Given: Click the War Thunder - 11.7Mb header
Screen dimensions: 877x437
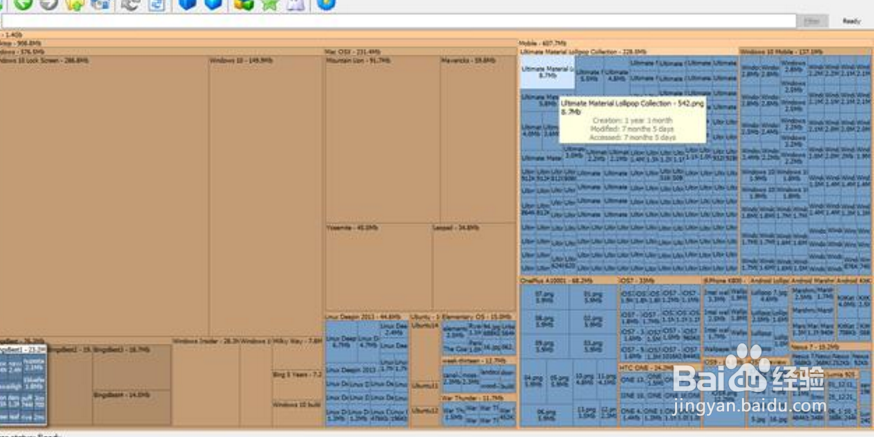Looking at the screenshot, I should click(478, 398).
